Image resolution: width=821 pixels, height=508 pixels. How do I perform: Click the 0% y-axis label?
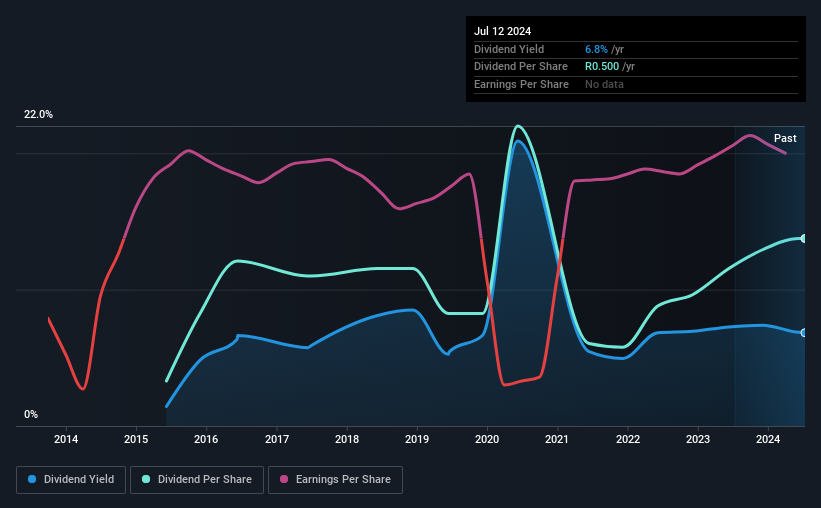(x=31, y=414)
